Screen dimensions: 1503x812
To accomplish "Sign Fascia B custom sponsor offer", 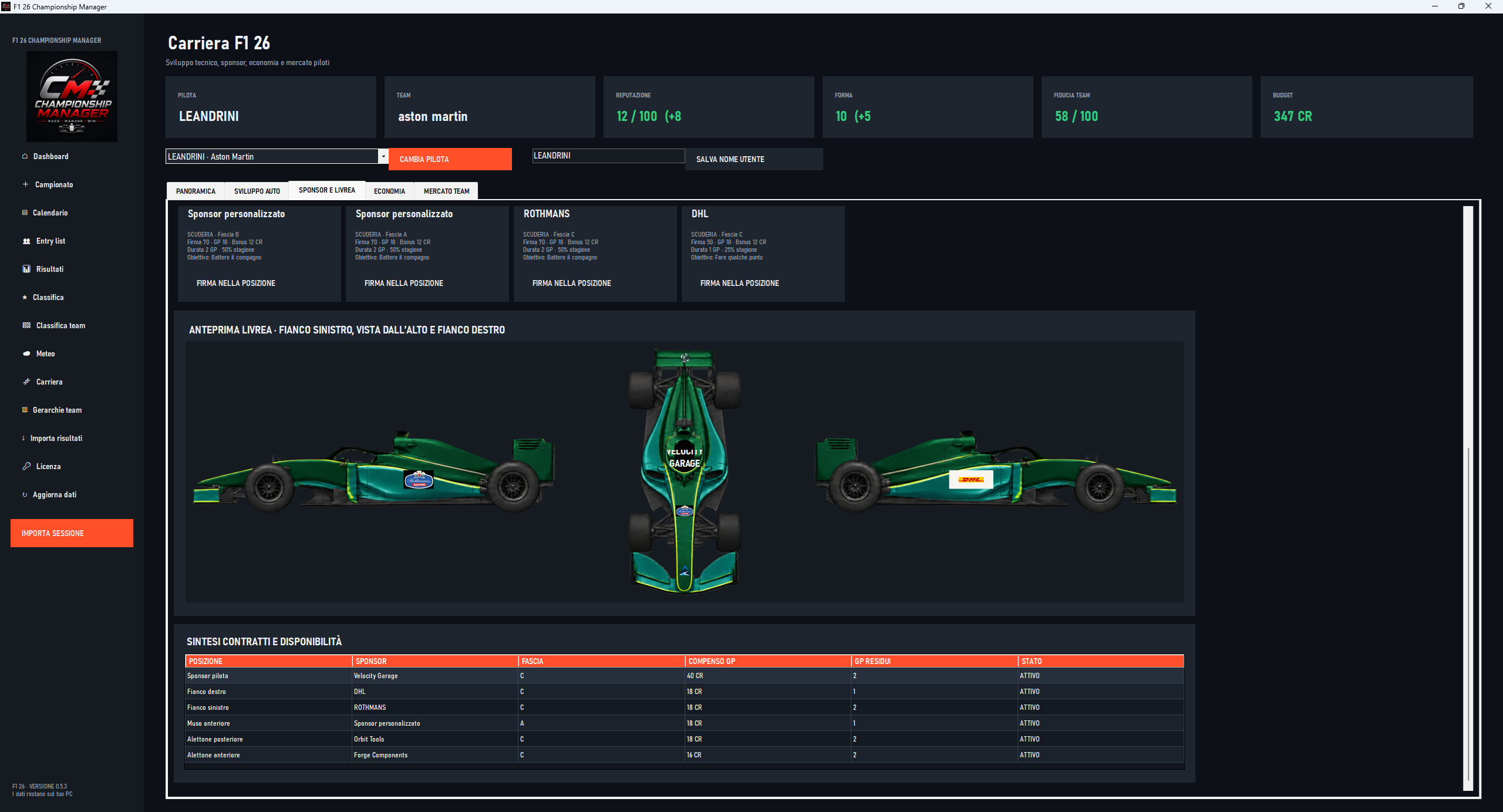I will (235, 283).
